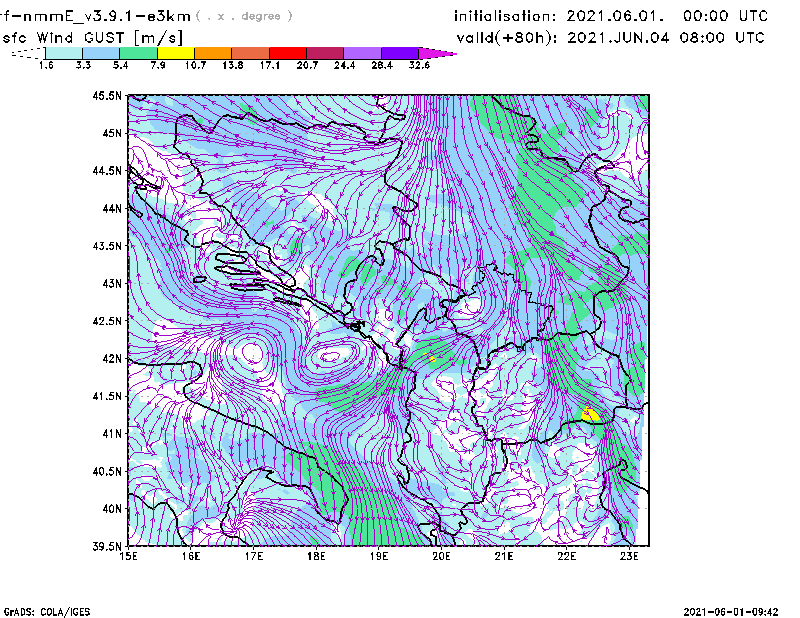Viewport: 800px width, 618px height.
Task: Click the 17E longitude label
Action: (x=254, y=556)
